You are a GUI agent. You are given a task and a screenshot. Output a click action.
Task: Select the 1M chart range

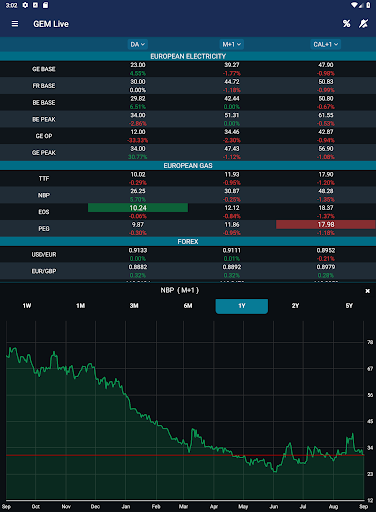pos(80,306)
